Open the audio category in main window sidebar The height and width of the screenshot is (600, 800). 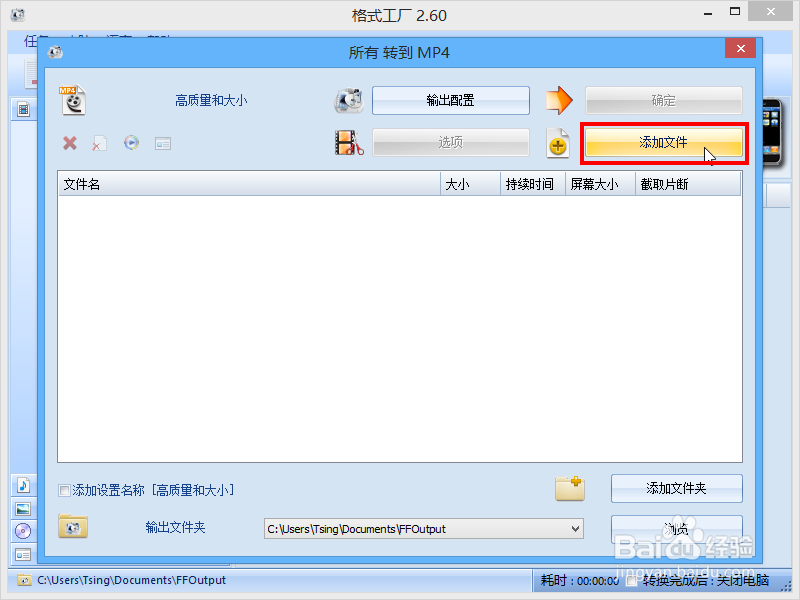(x=23, y=485)
